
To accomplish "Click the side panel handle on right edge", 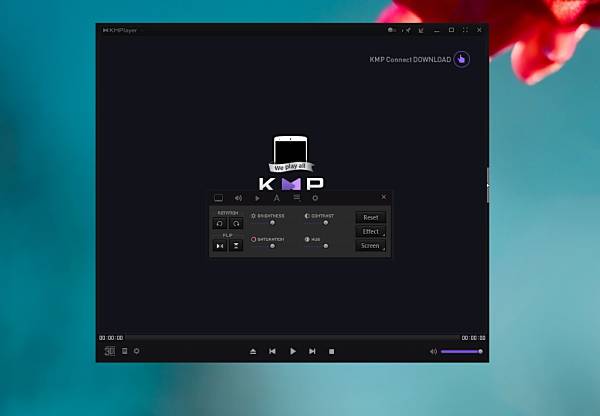I will coord(488,185).
